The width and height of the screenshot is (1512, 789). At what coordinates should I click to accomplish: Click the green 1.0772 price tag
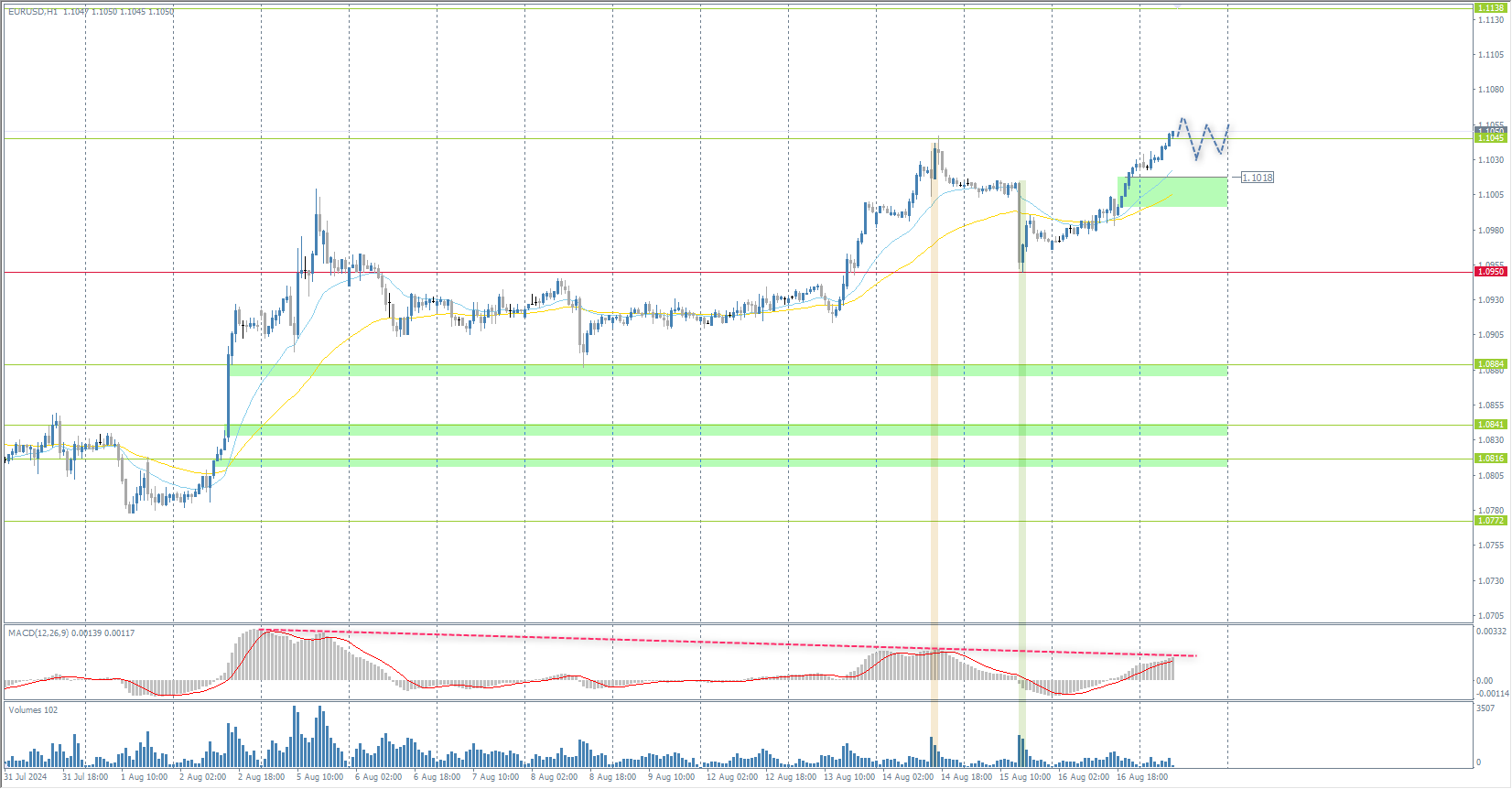(x=1491, y=521)
